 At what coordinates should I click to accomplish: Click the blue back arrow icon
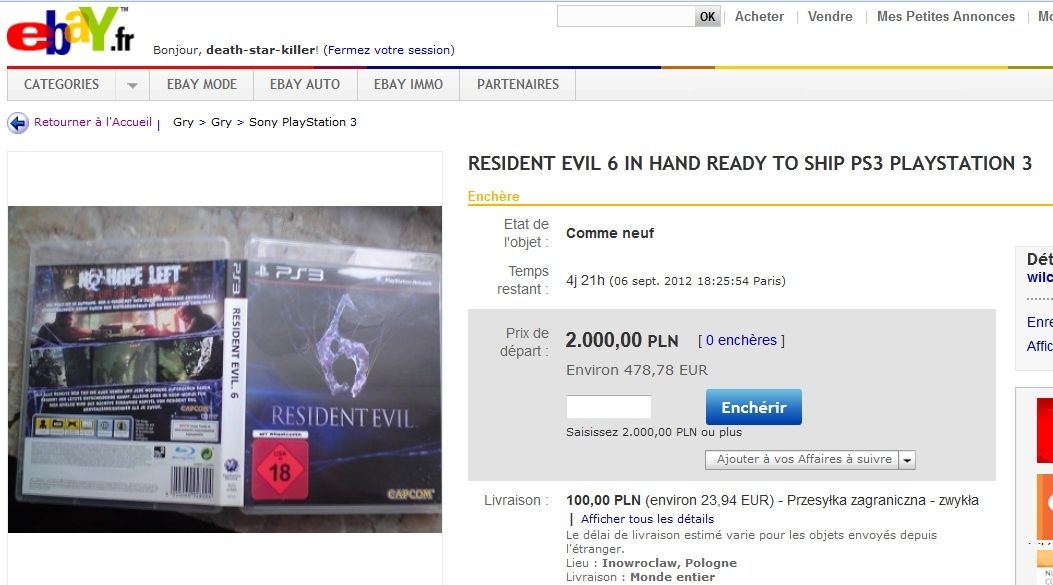tap(18, 123)
